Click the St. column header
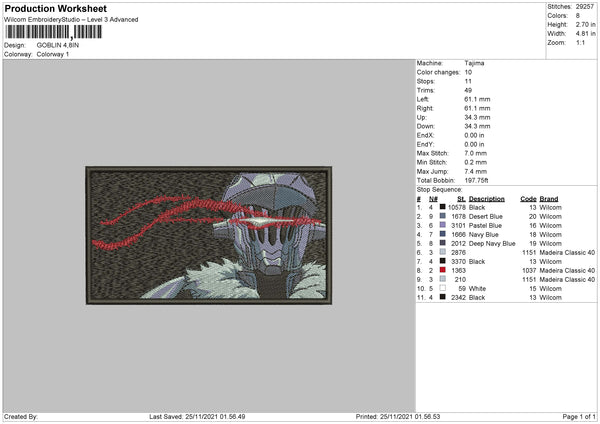Viewport: 600px width, 424px height. [461, 199]
